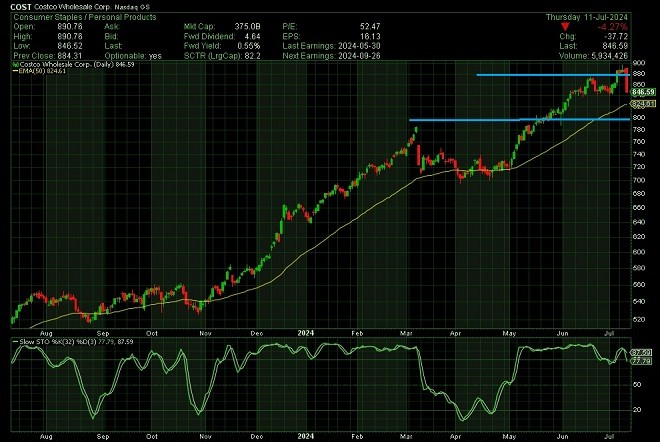Click the EPS value 16.13
This screenshot has width=660, height=442.
(370, 36)
